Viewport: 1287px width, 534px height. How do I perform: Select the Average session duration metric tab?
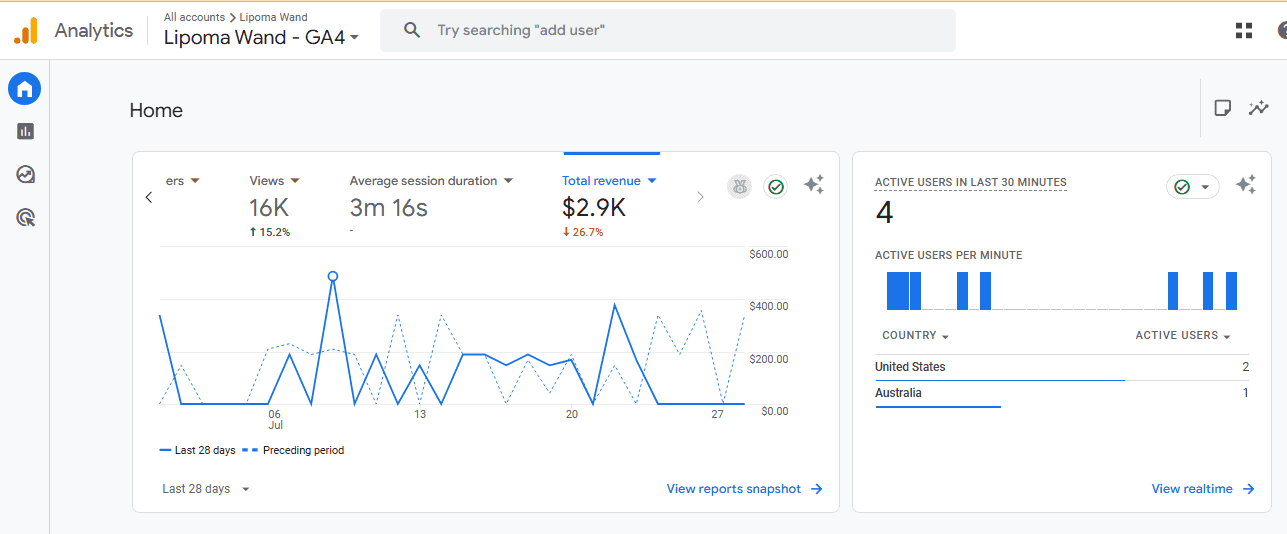430,181
